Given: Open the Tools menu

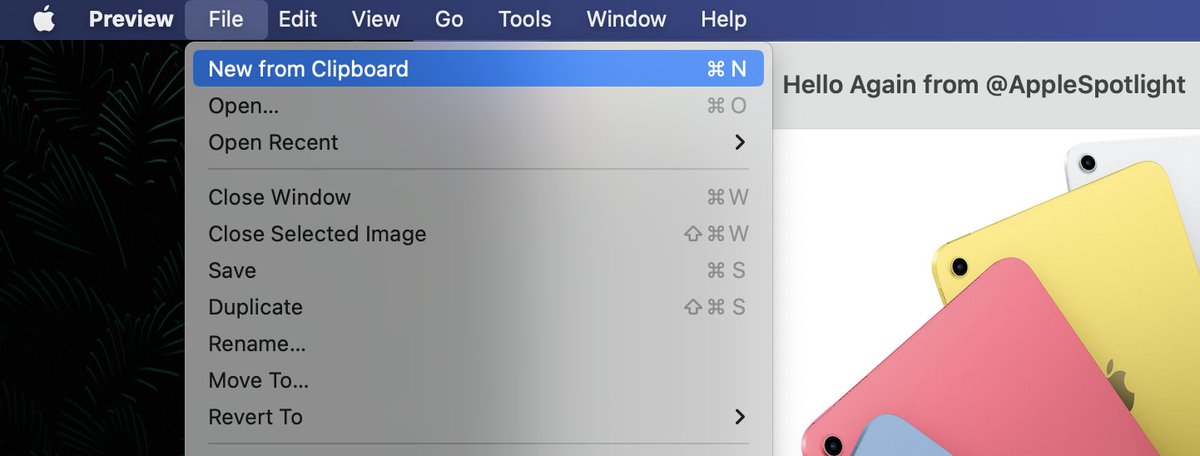Looking at the screenshot, I should (525, 19).
